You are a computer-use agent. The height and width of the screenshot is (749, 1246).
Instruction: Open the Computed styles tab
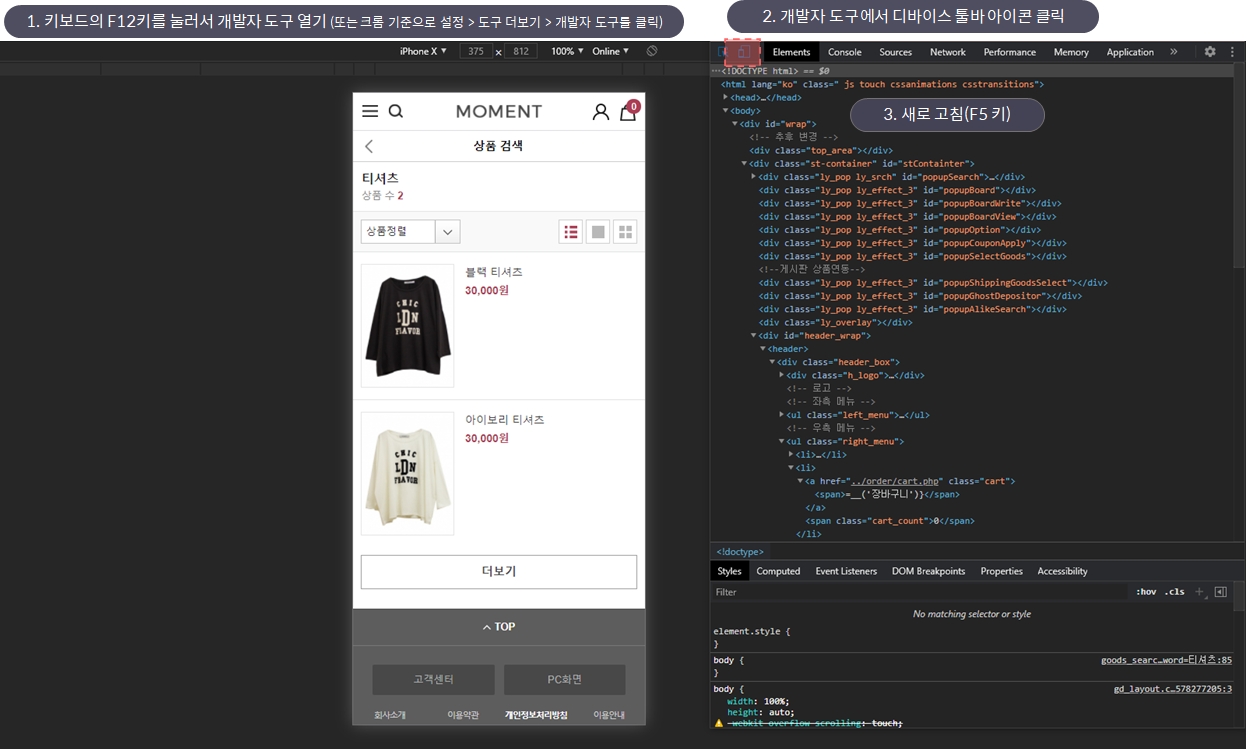pos(778,571)
